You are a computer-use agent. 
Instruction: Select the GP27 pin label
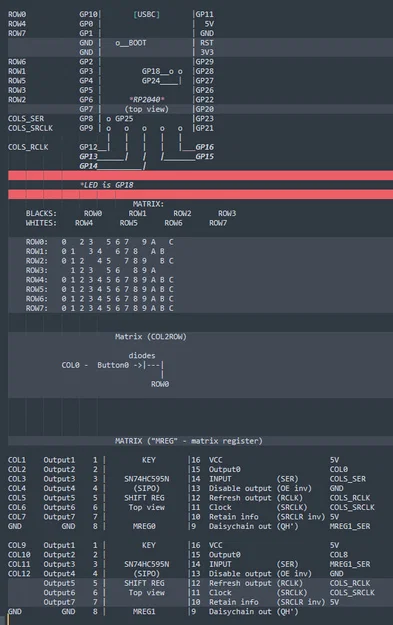(x=204, y=81)
